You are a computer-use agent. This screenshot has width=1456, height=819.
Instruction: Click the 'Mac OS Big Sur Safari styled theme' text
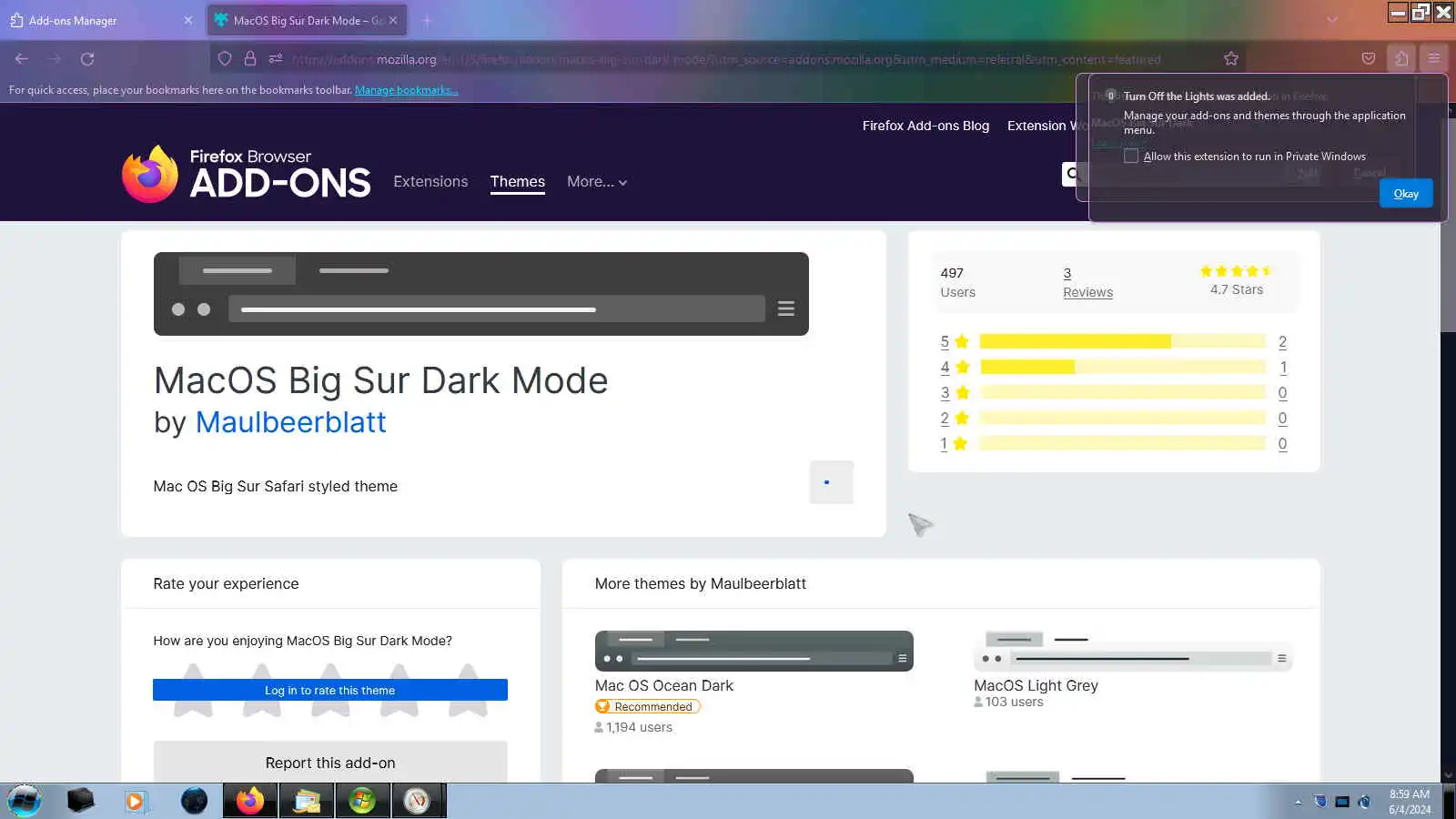click(x=276, y=486)
